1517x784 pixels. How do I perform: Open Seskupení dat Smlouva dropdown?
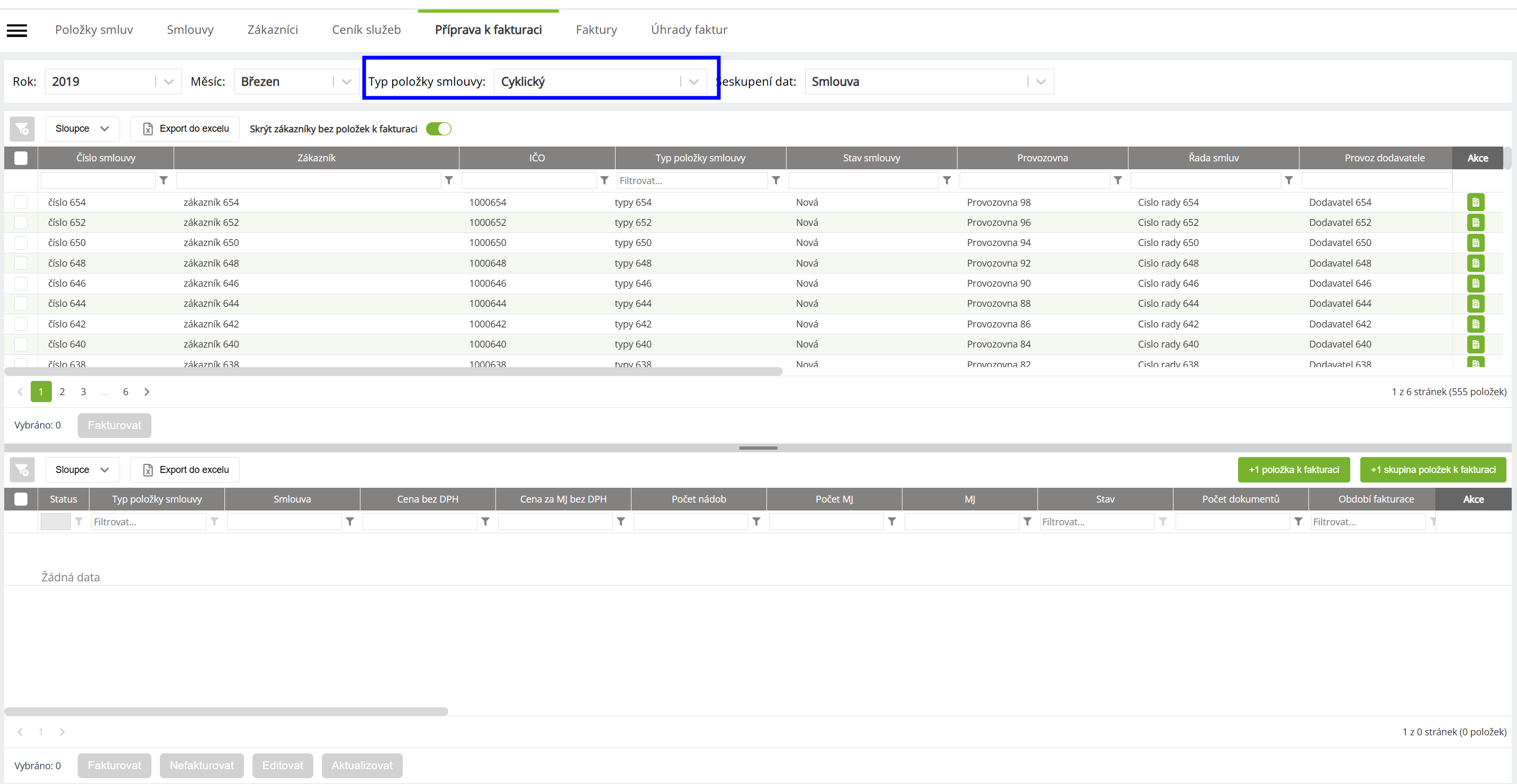929,82
